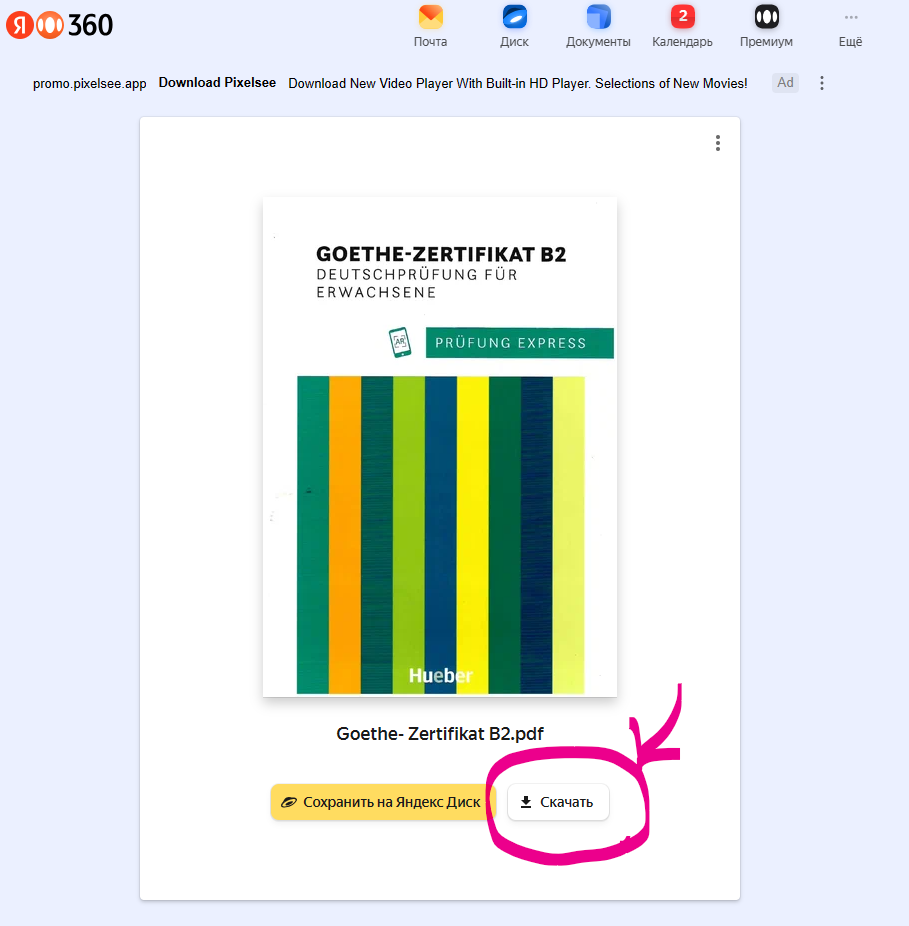Click the ad description about HD Player
This screenshot has width=909, height=926.
[x=518, y=83]
